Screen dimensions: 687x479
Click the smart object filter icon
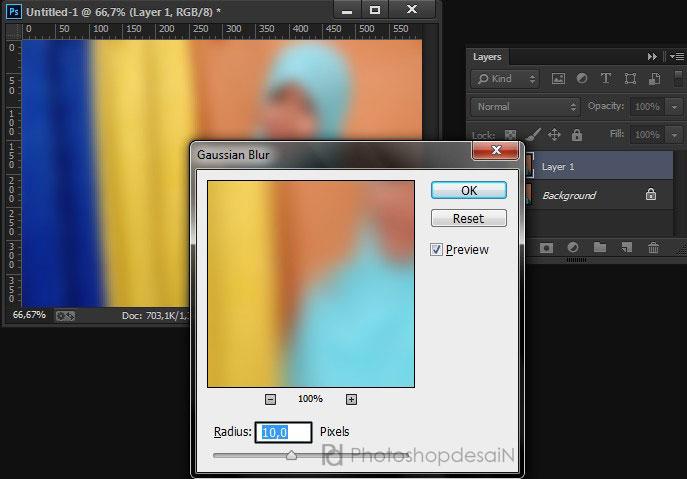click(x=653, y=79)
